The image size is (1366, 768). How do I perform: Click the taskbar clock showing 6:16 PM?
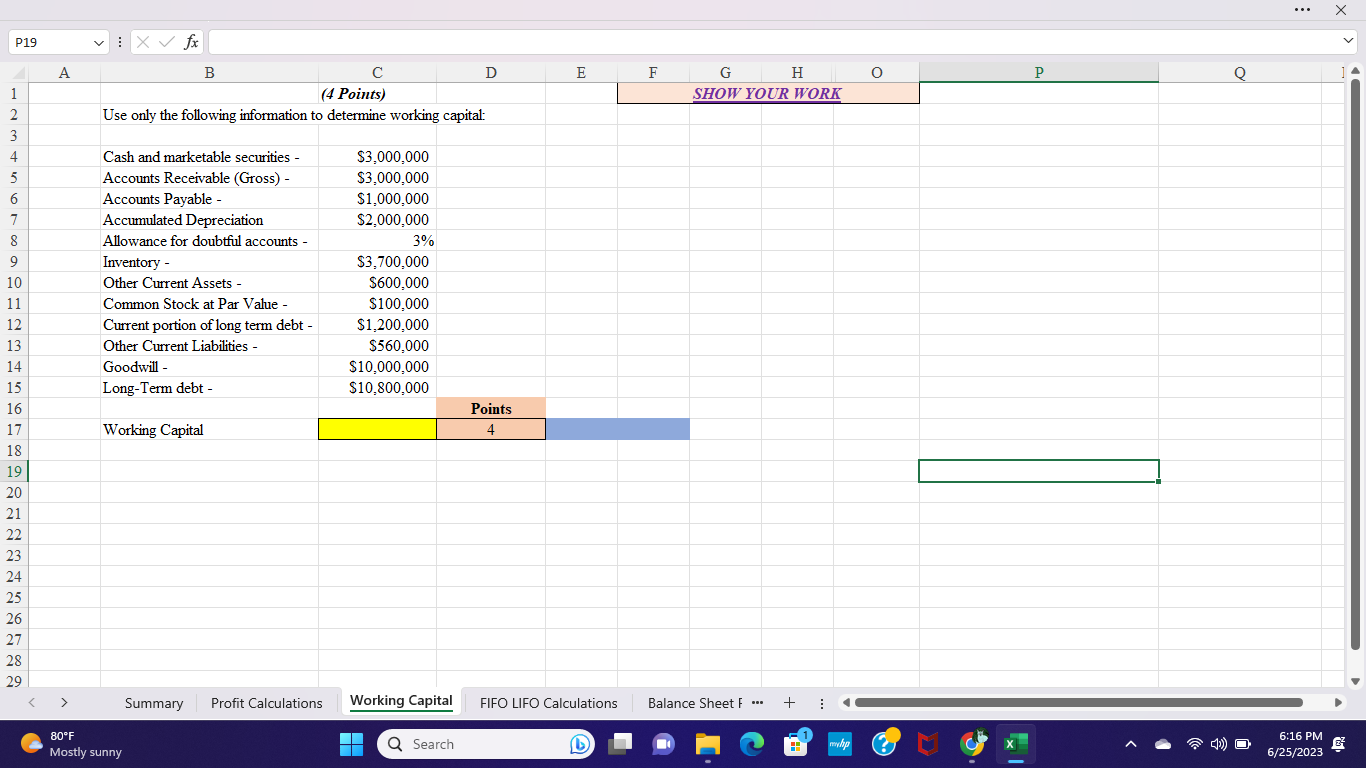[x=1294, y=744]
